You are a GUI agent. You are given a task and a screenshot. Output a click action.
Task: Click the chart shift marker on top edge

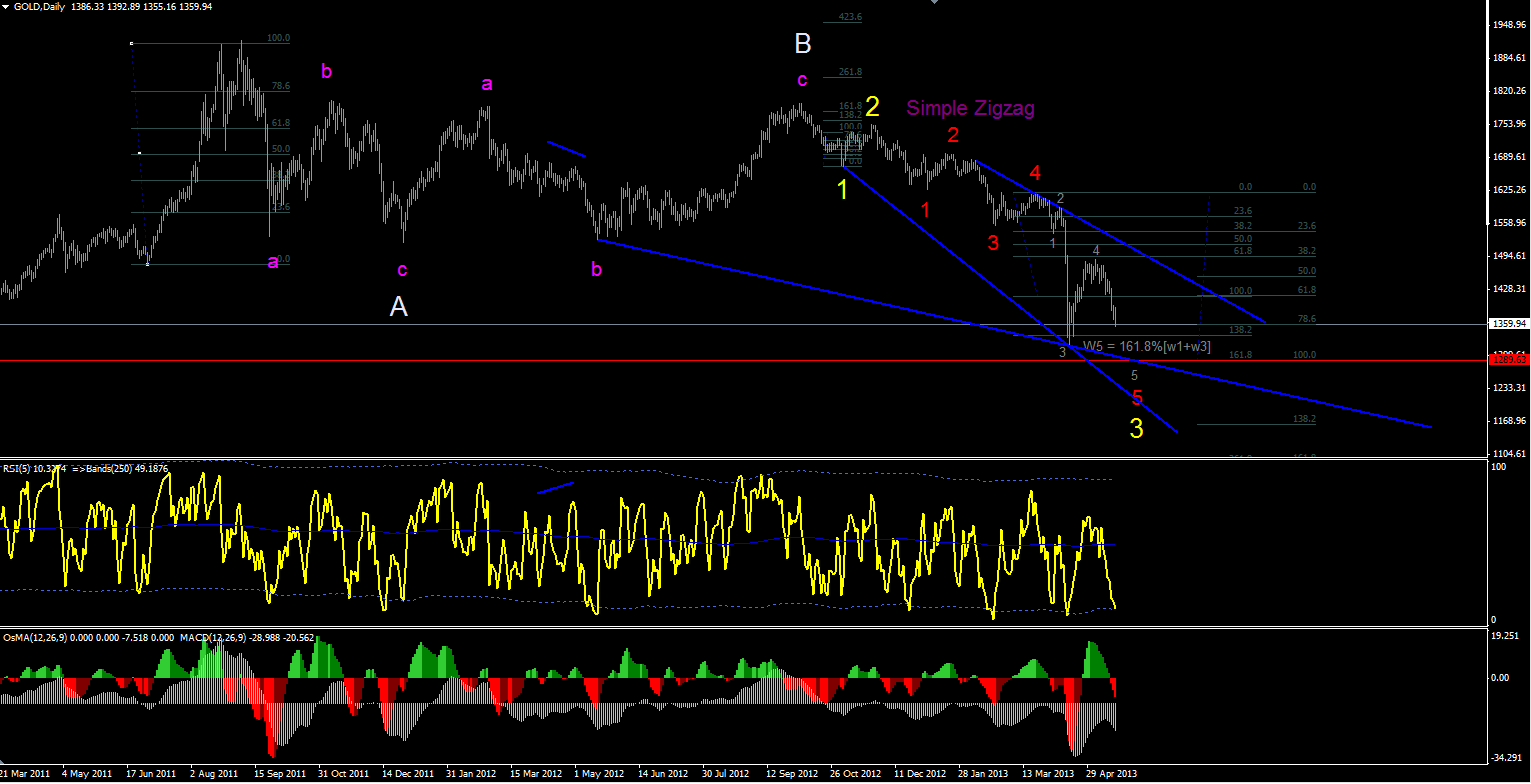tap(935, 3)
